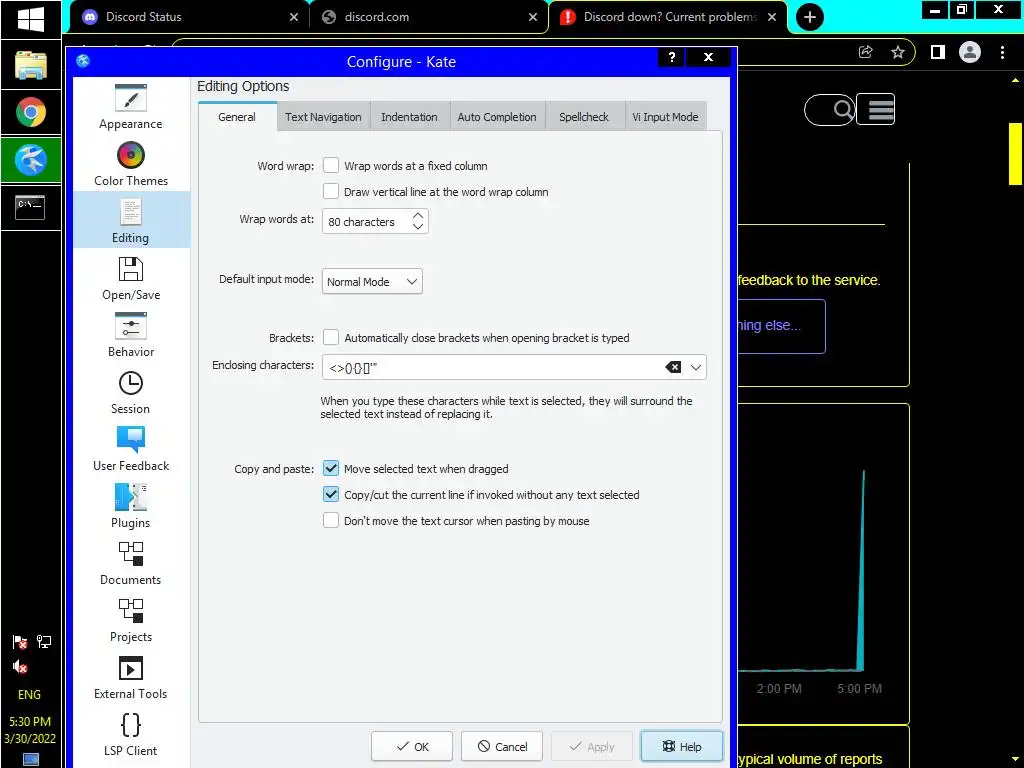This screenshot has height=768, width=1024.
Task: Open the External Tools settings page
Action: click(131, 676)
